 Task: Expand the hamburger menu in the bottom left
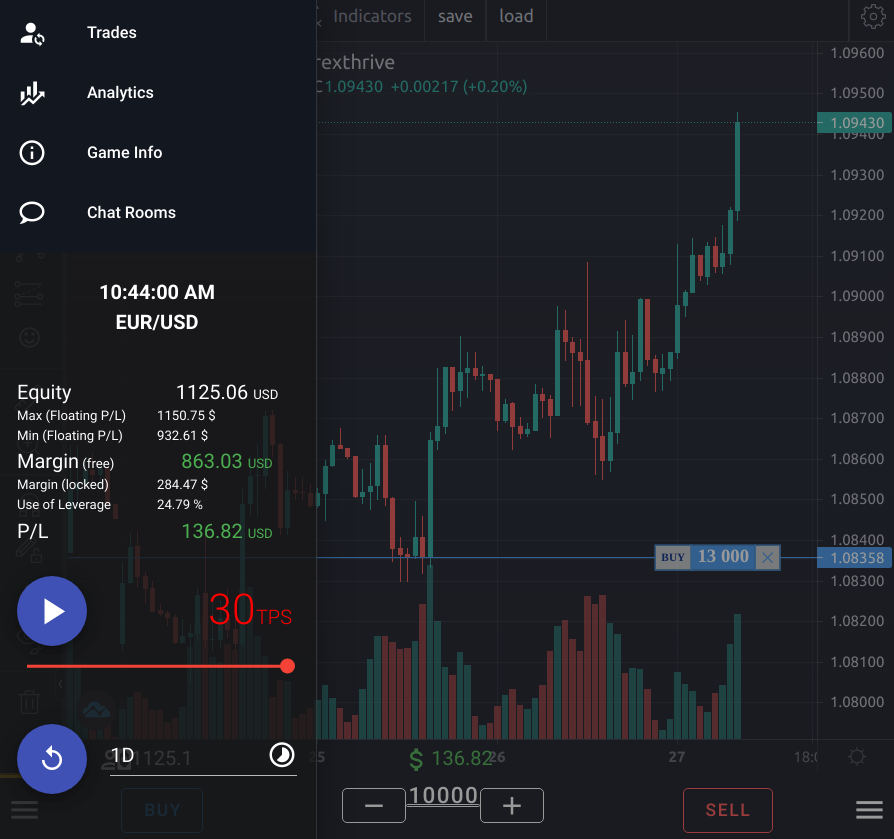[24, 810]
